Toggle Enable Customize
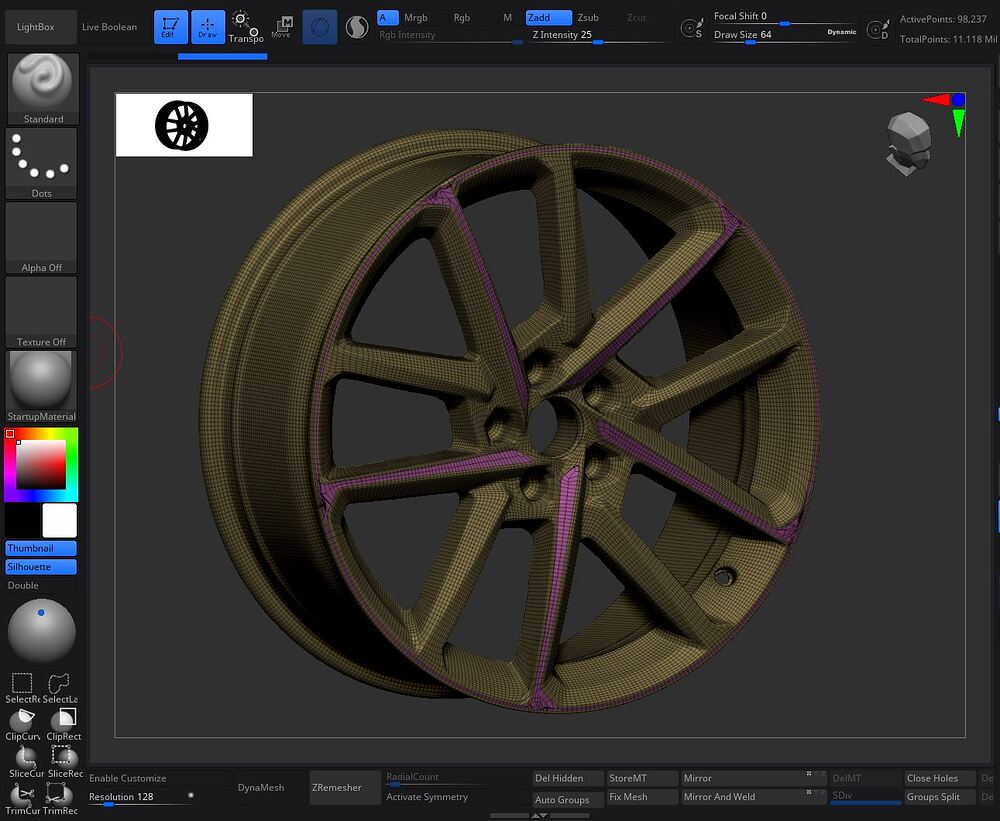This screenshot has height=821, width=1000. [x=128, y=778]
